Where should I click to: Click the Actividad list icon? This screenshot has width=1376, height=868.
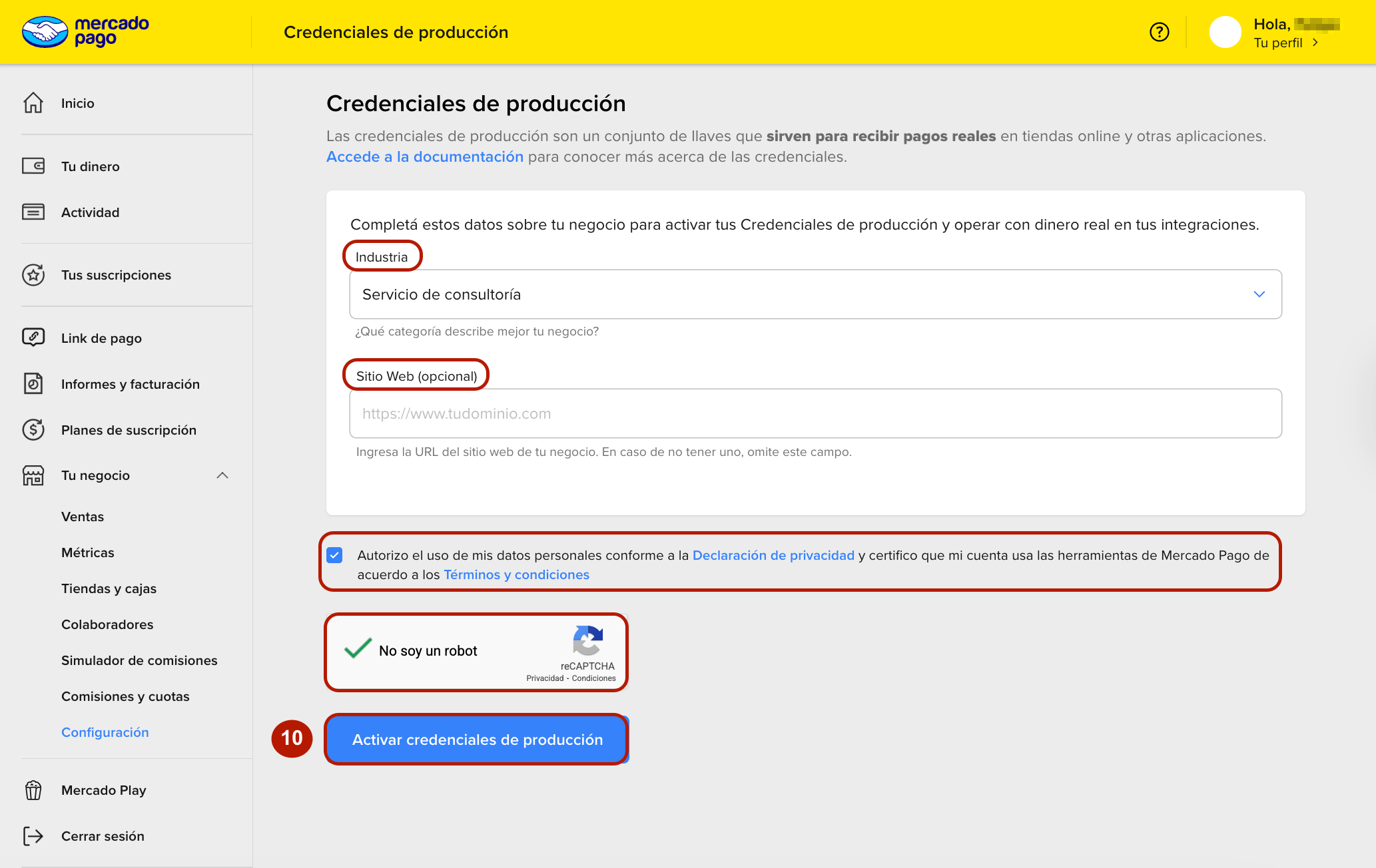(33, 212)
